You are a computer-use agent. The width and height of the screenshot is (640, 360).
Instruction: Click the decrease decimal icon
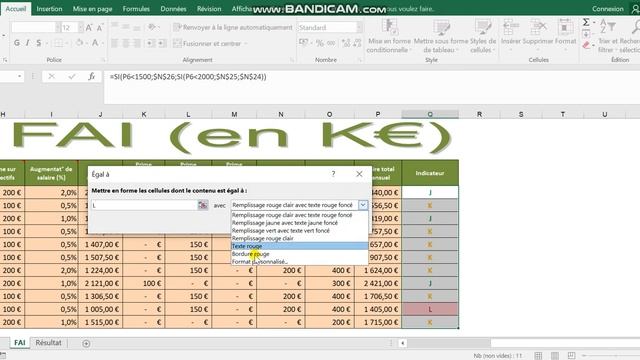[358, 42]
